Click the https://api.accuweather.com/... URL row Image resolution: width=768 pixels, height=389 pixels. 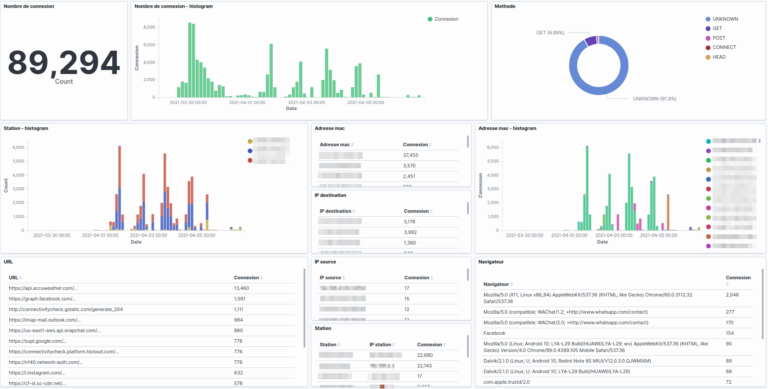pos(151,289)
